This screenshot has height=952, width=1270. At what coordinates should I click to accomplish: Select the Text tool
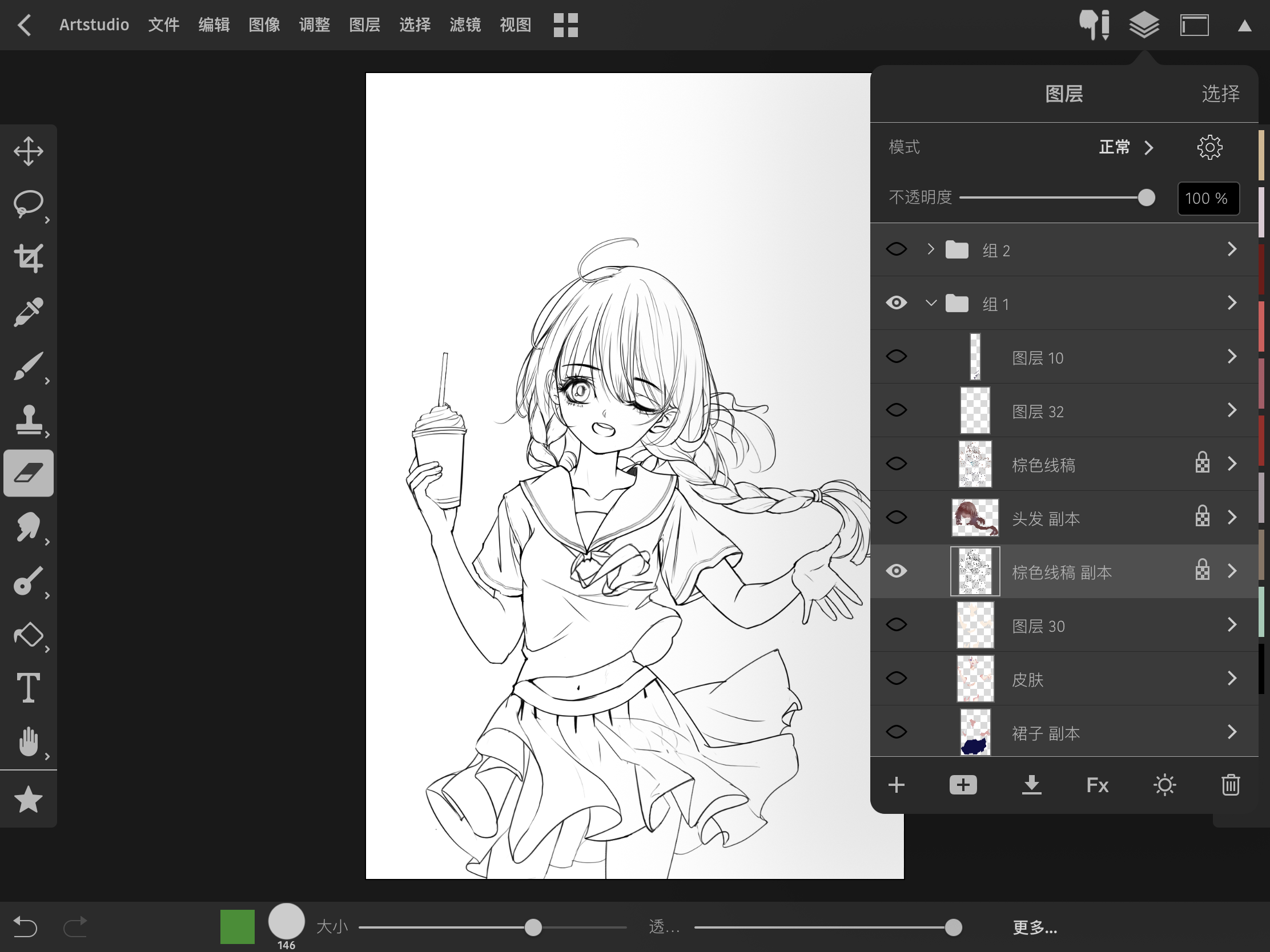28,688
